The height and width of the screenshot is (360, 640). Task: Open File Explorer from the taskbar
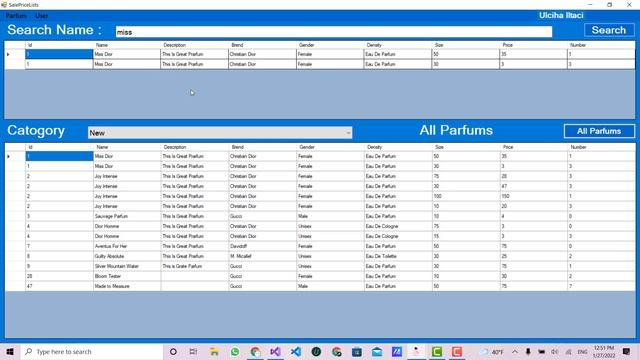pyautogui.click(x=214, y=351)
